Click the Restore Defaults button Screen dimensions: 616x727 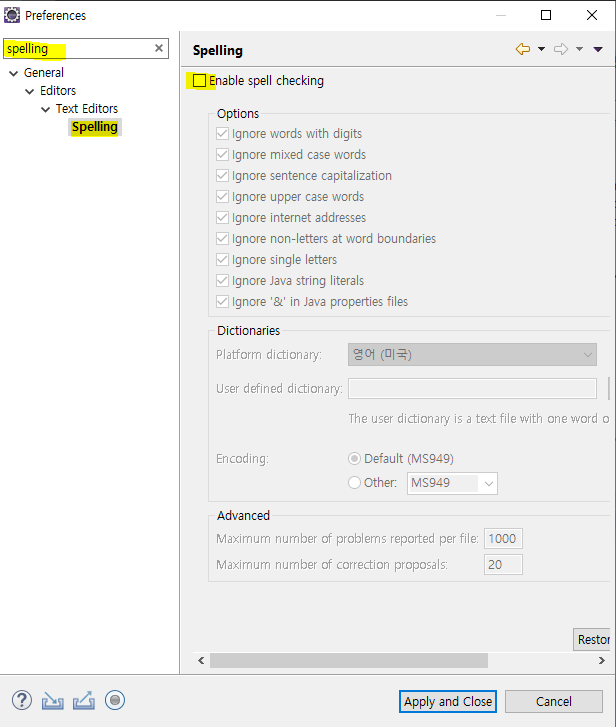pyautogui.click(x=592, y=639)
